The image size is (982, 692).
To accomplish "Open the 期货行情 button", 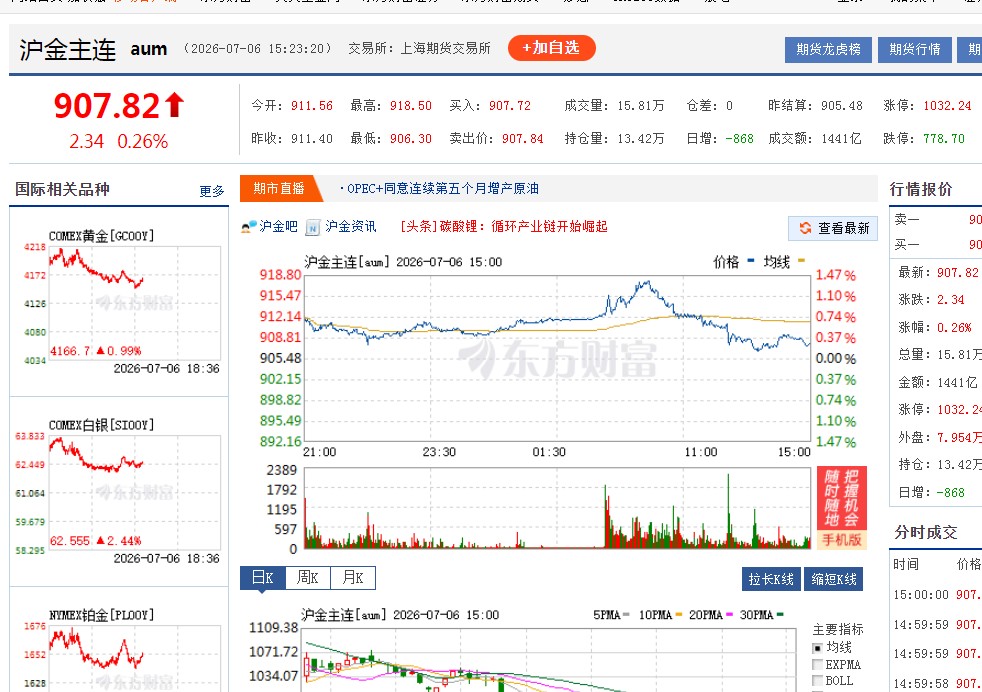I will click(x=914, y=49).
